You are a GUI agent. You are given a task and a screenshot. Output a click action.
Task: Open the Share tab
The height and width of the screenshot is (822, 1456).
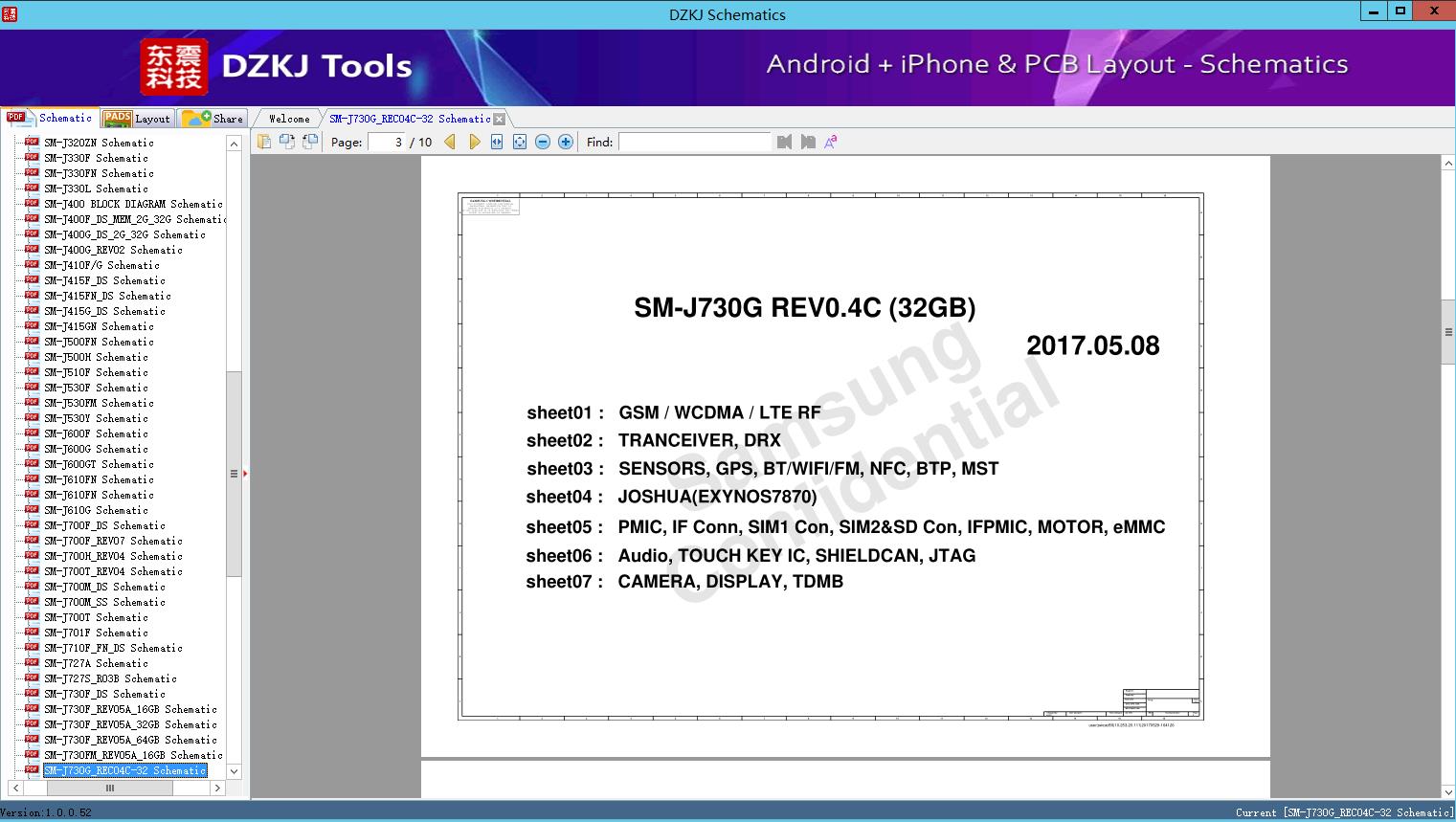tap(213, 119)
